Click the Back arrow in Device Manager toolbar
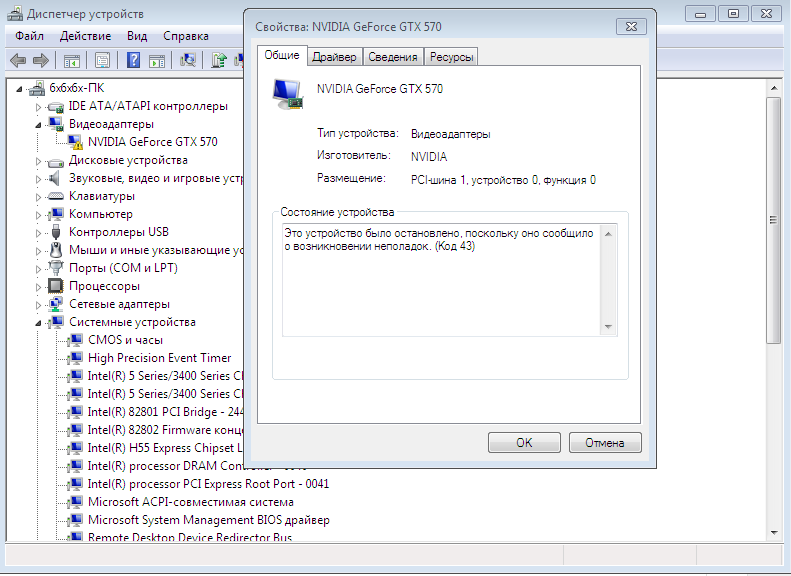The width and height of the screenshot is (791, 576). (18, 61)
